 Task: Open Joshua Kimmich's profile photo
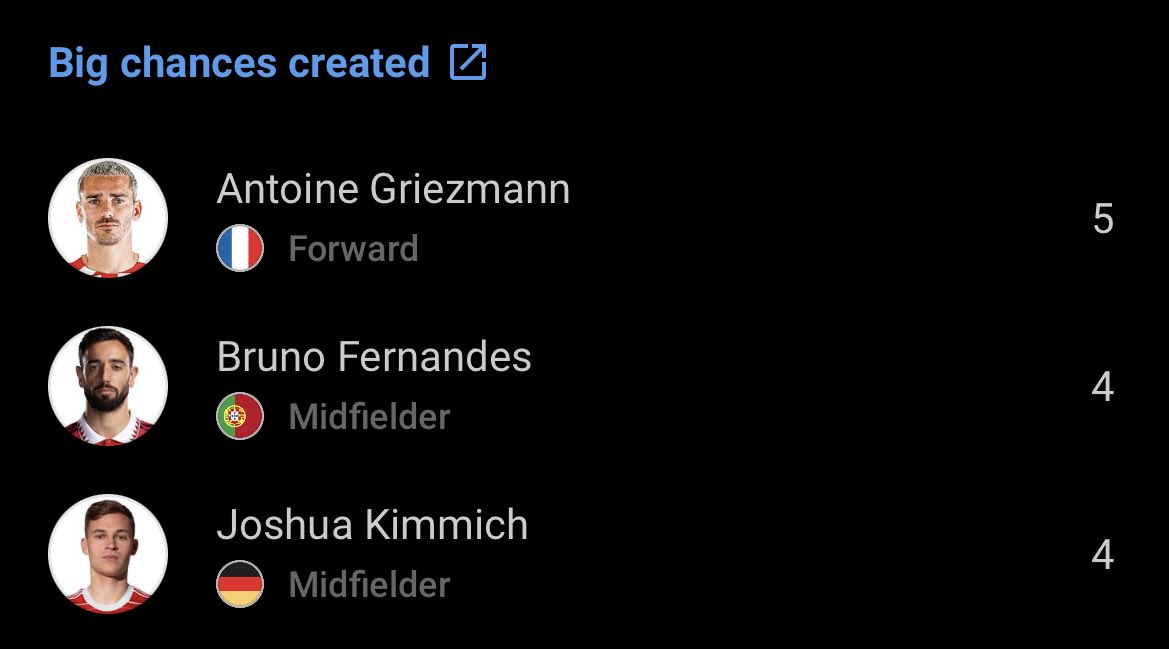(x=108, y=554)
